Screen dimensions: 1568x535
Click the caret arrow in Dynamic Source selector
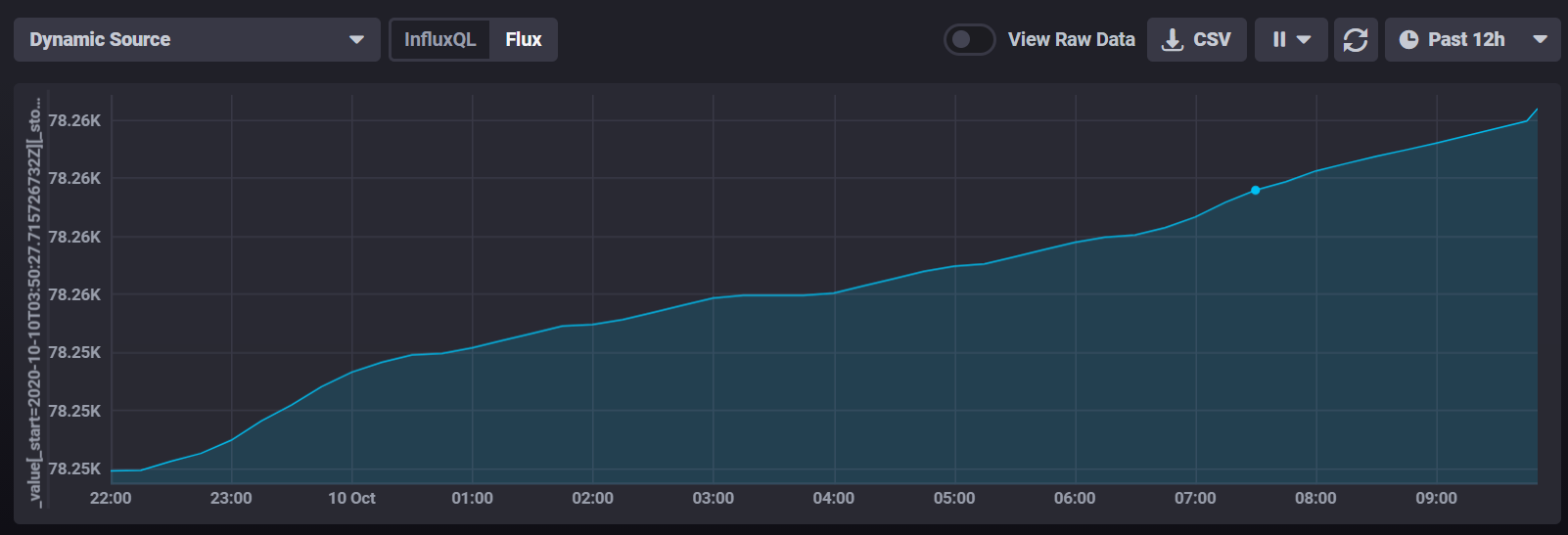356,40
